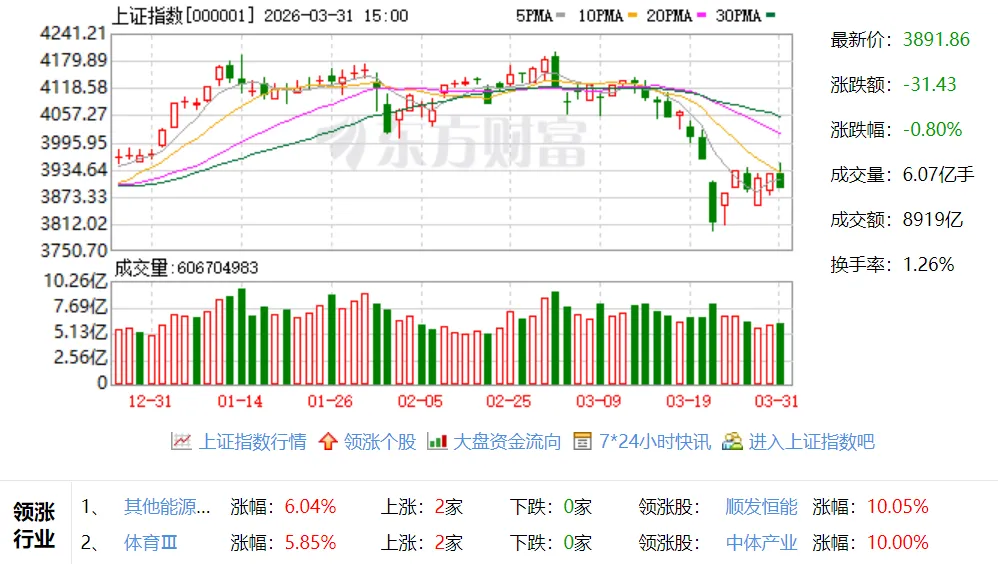998x565 pixels.
Task: Click the 02-05 date axis label
Action: (420, 401)
